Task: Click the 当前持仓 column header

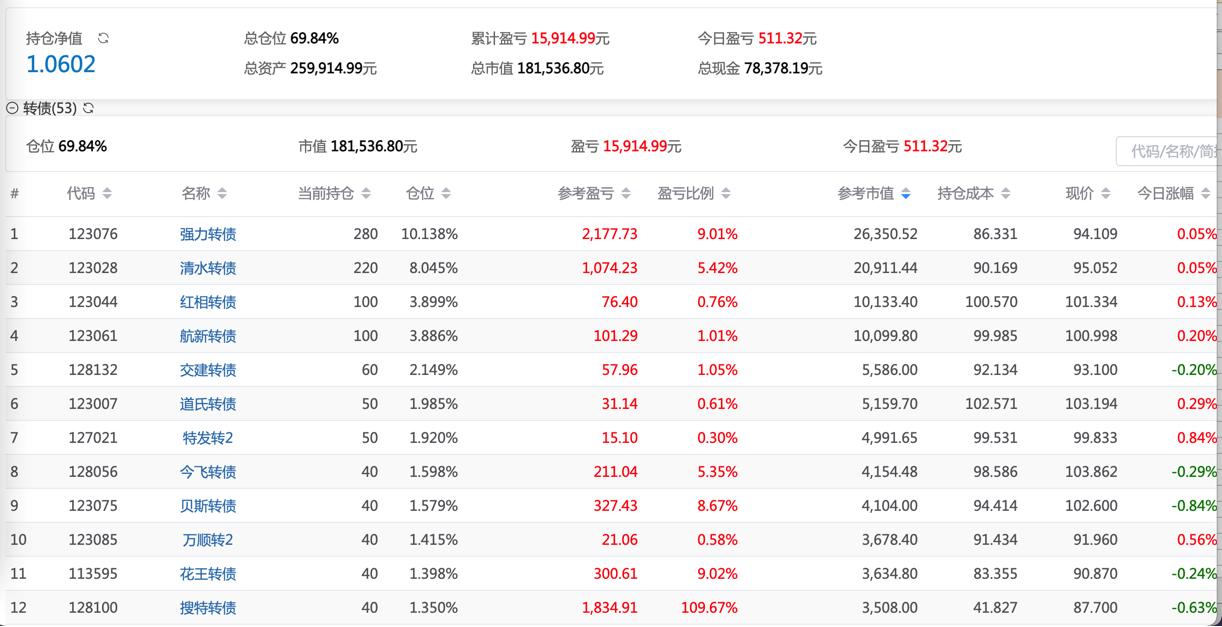Action: coord(326,193)
